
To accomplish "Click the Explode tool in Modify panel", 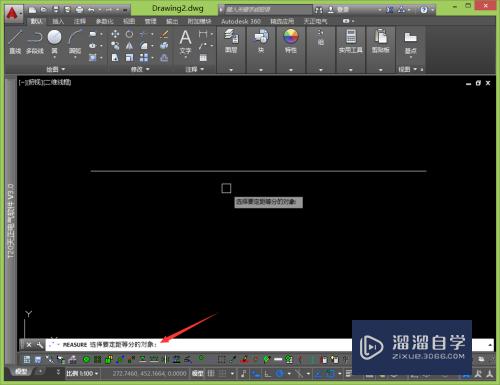I will coord(164,46).
